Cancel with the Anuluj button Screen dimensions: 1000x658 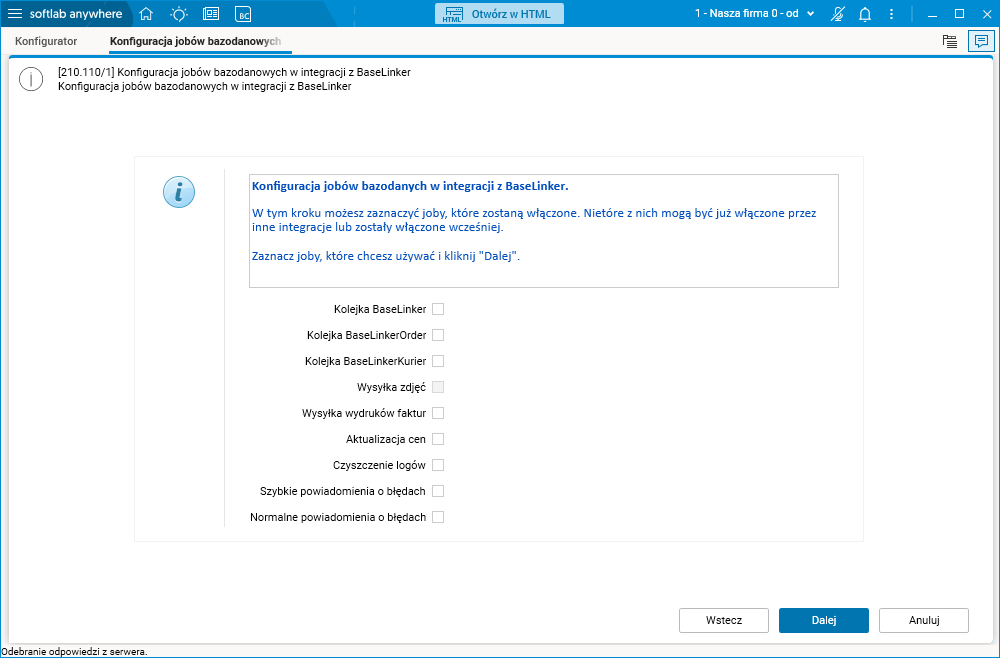(924, 620)
